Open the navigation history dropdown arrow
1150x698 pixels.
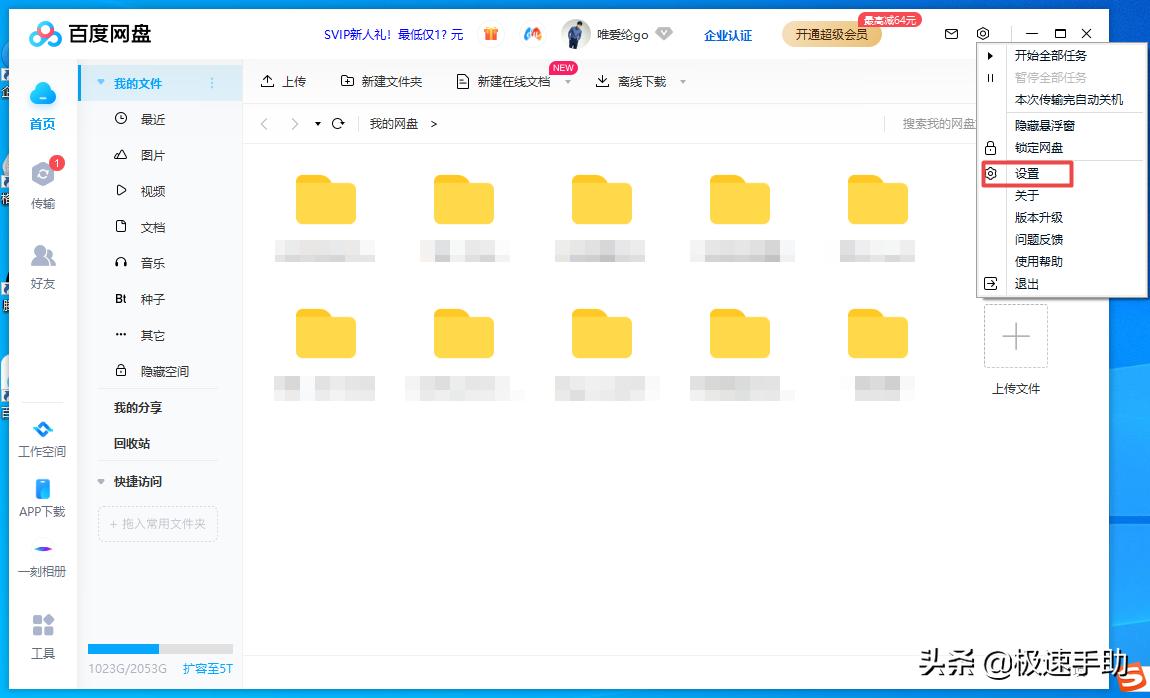click(318, 124)
